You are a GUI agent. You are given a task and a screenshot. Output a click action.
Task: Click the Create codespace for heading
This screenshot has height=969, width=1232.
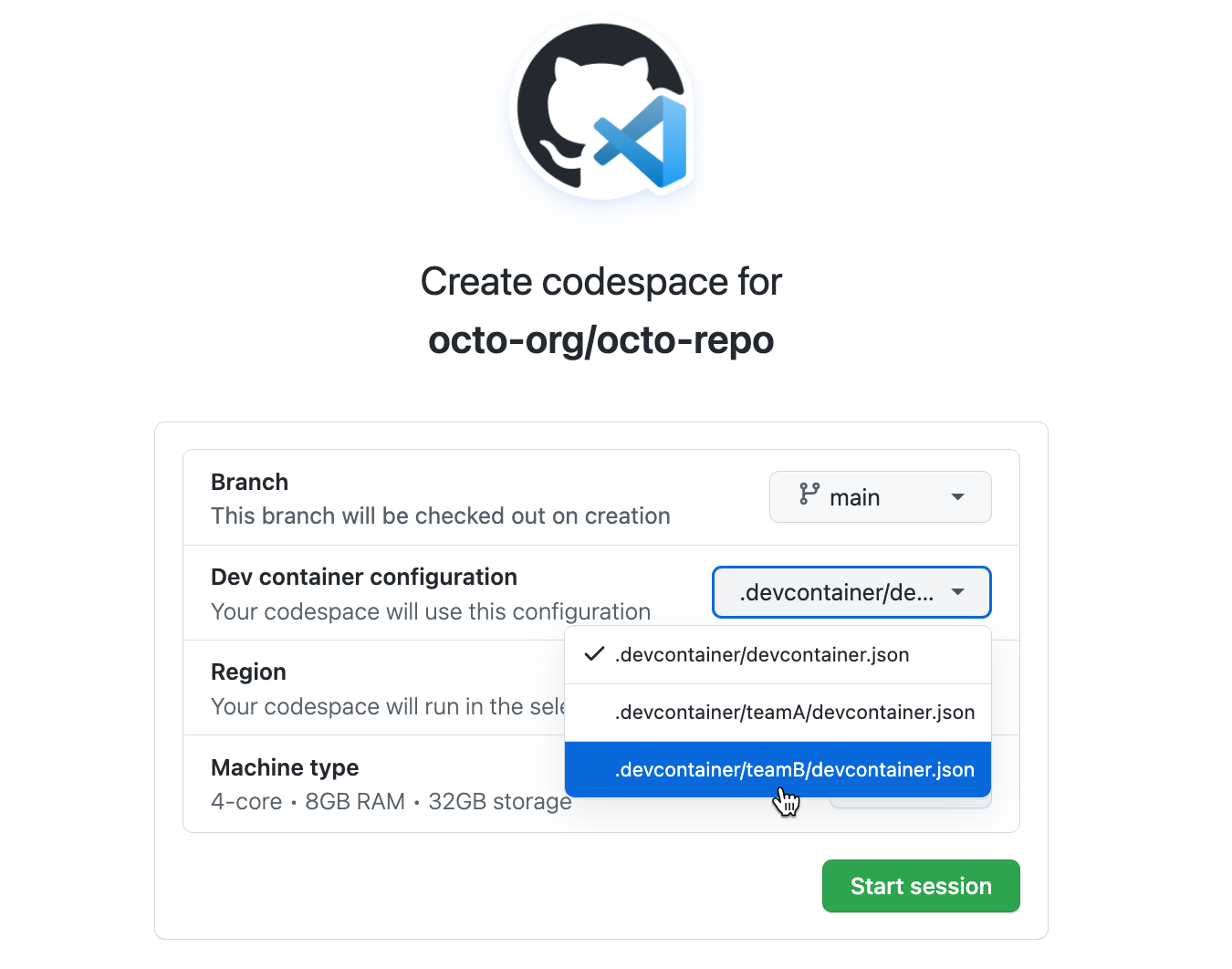[600, 282]
